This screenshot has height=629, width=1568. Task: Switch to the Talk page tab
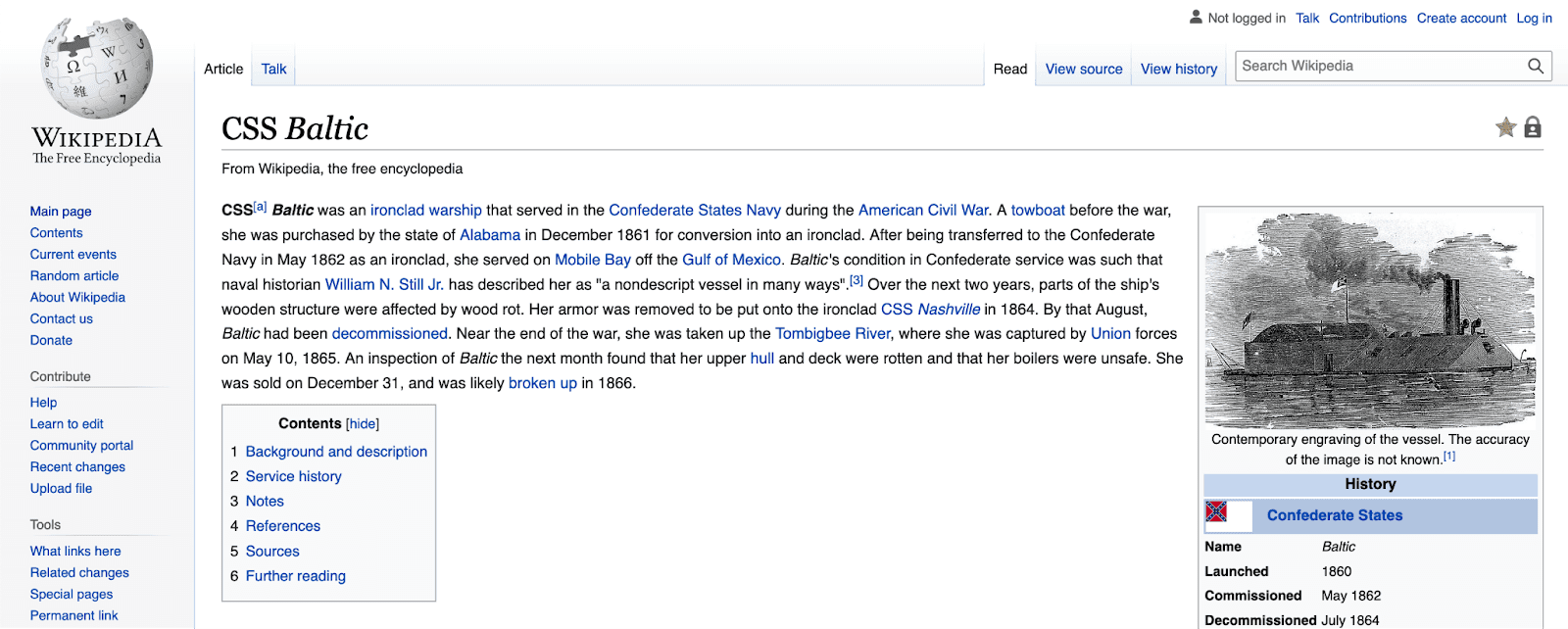(273, 69)
